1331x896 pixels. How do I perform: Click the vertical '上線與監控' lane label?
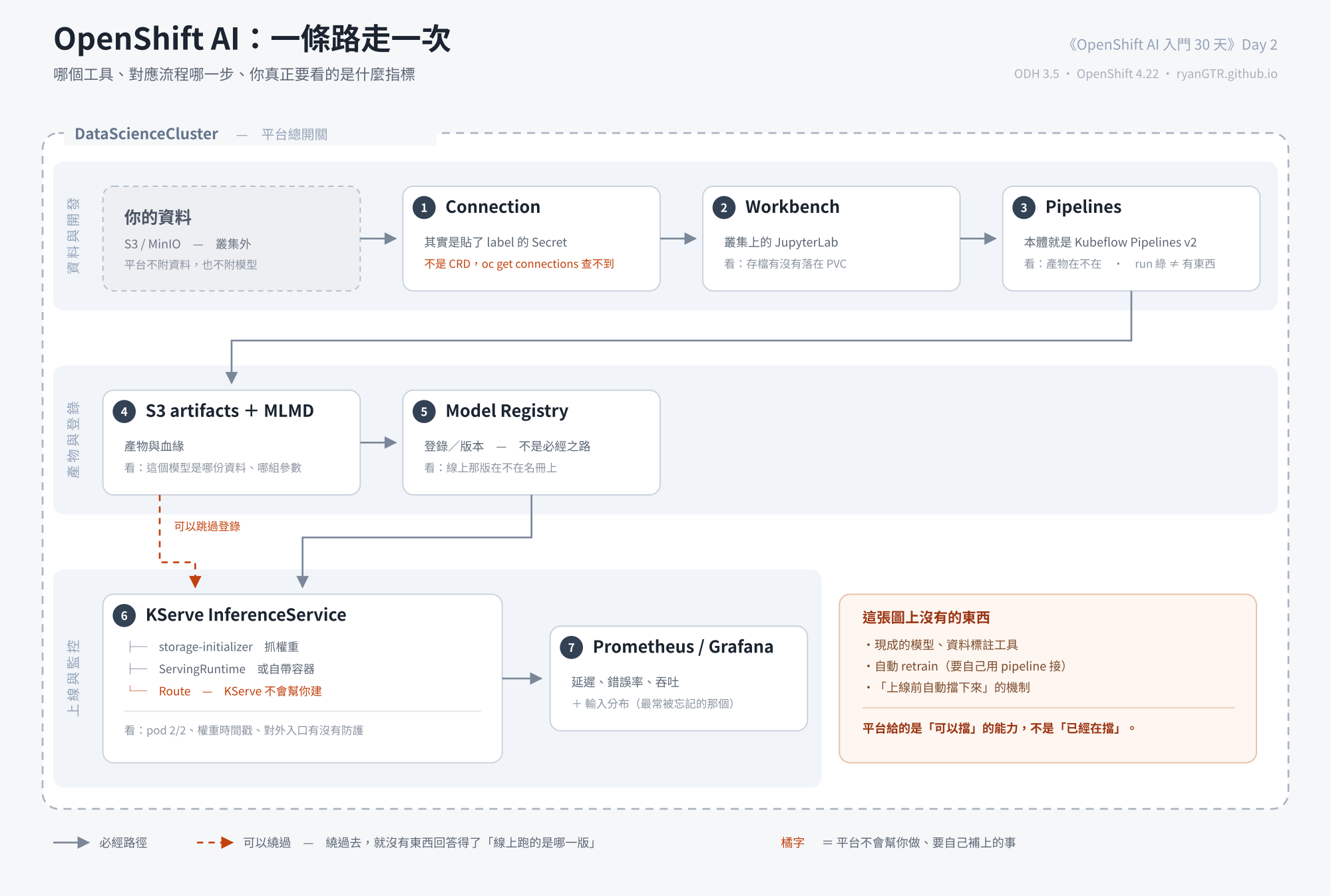(x=73, y=678)
